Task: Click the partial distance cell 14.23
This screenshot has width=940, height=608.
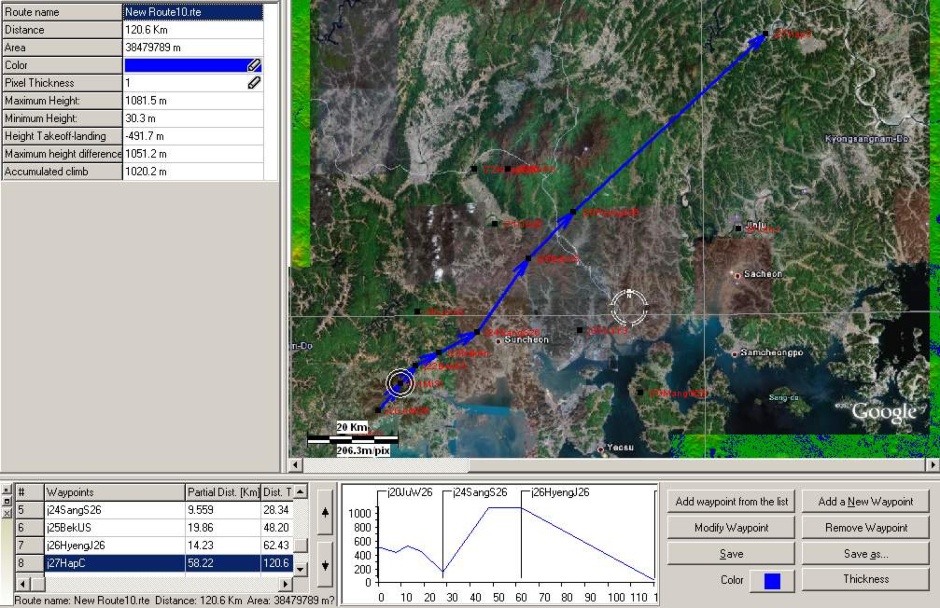Action: pyautogui.click(x=223, y=545)
